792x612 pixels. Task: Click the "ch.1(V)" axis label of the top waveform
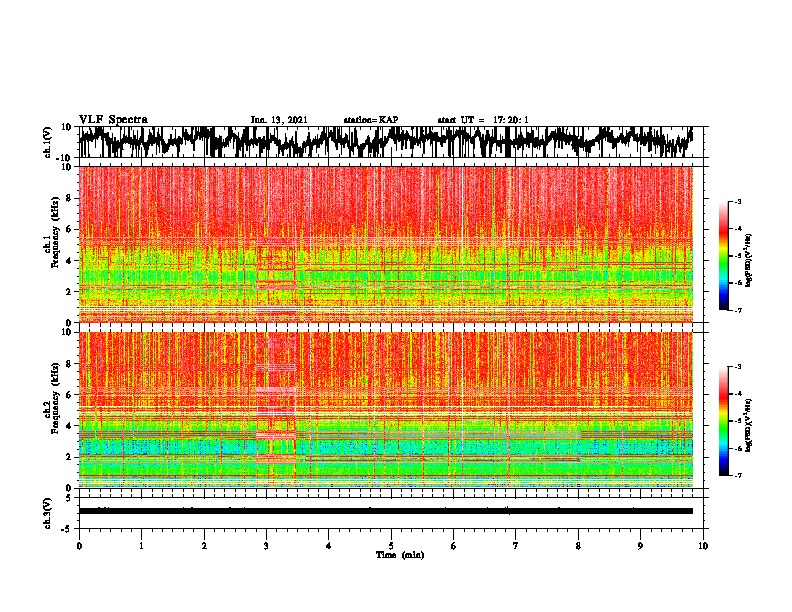click(x=48, y=142)
